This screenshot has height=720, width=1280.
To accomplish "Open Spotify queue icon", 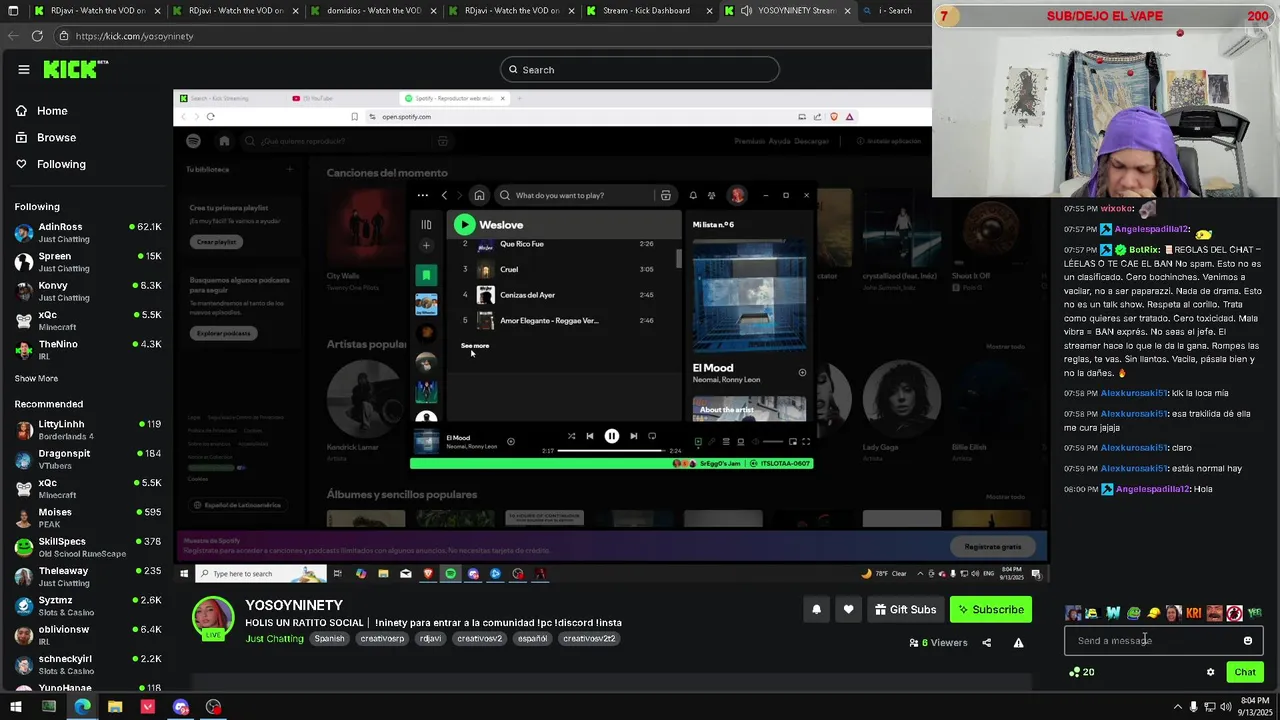I will pos(726,442).
